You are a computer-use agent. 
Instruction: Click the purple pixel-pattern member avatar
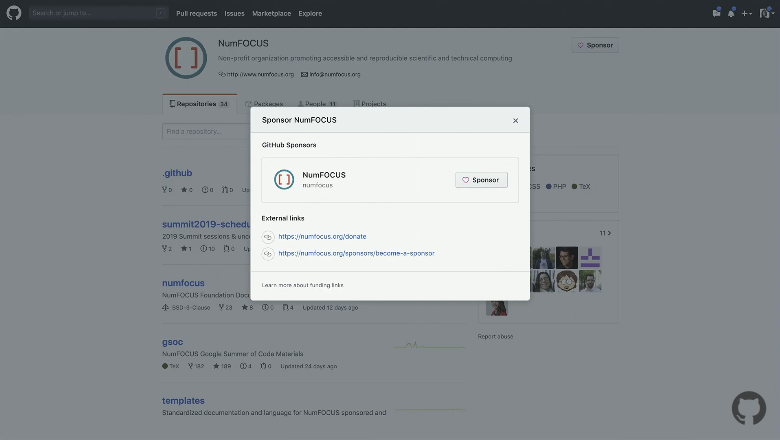(590, 258)
